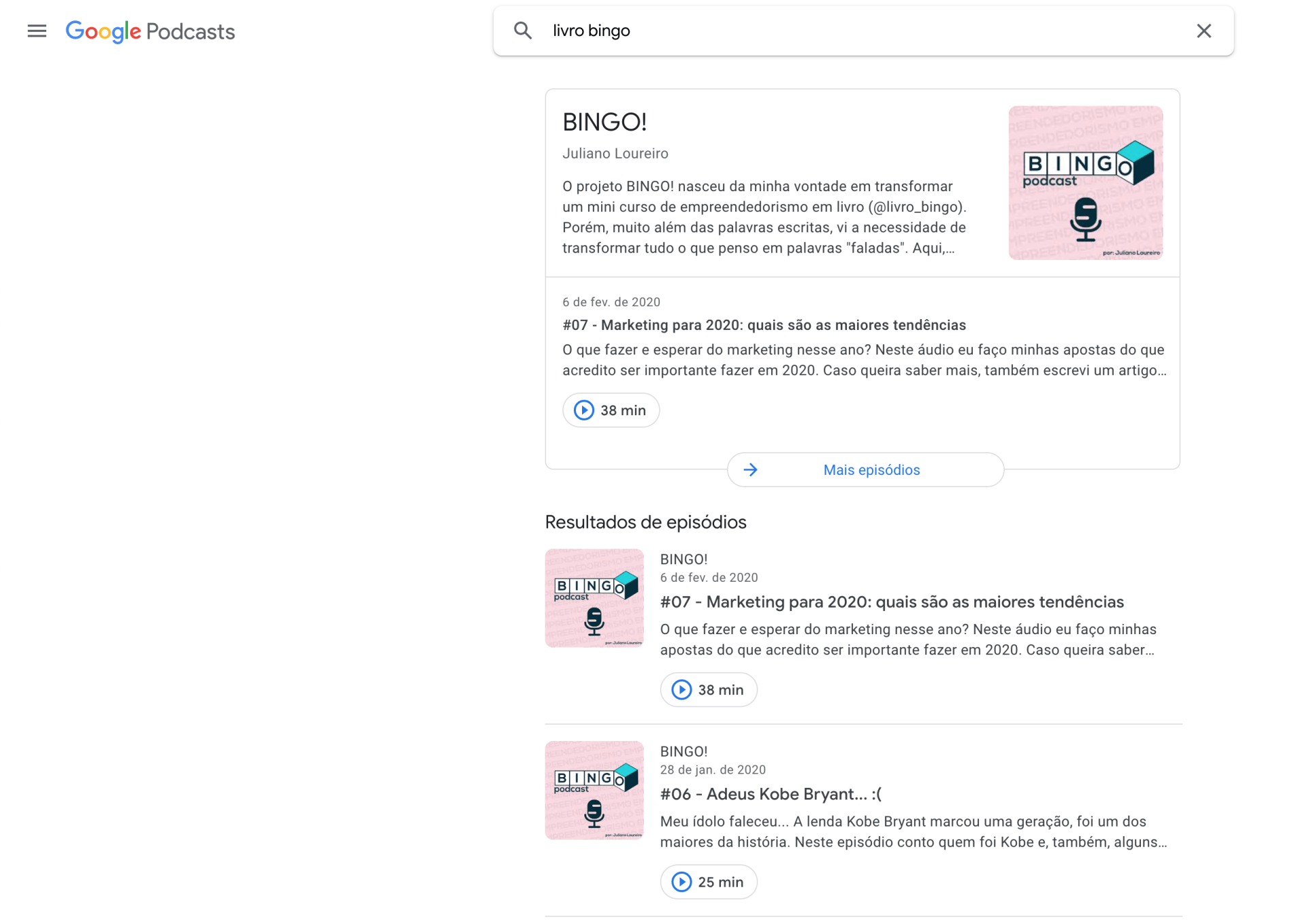Screen dimensions: 1307x924
Task: Play the 25 min Kobe Bryant episode
Action: pyautogui.click(x=709, y=882)
